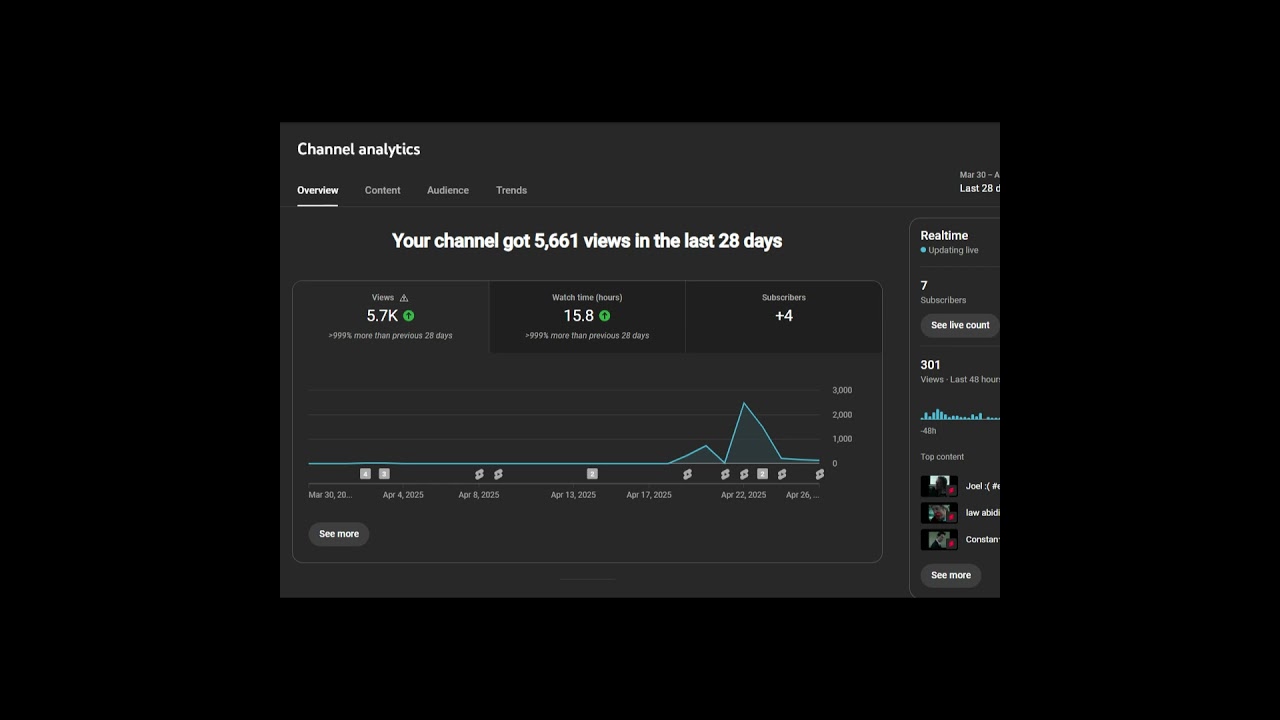
Task: Open the Last 28 days date range dropdown
Action: [x=980, y=182]
